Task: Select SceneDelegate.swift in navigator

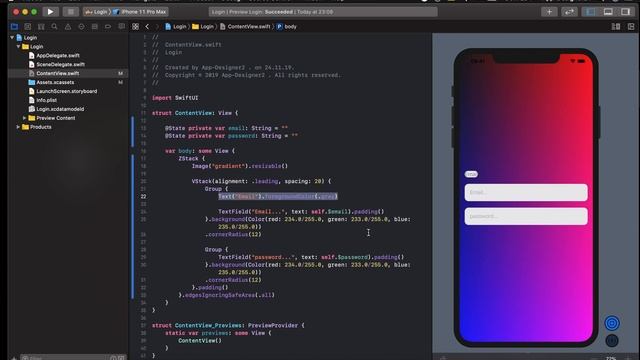Action: (60, 64)
